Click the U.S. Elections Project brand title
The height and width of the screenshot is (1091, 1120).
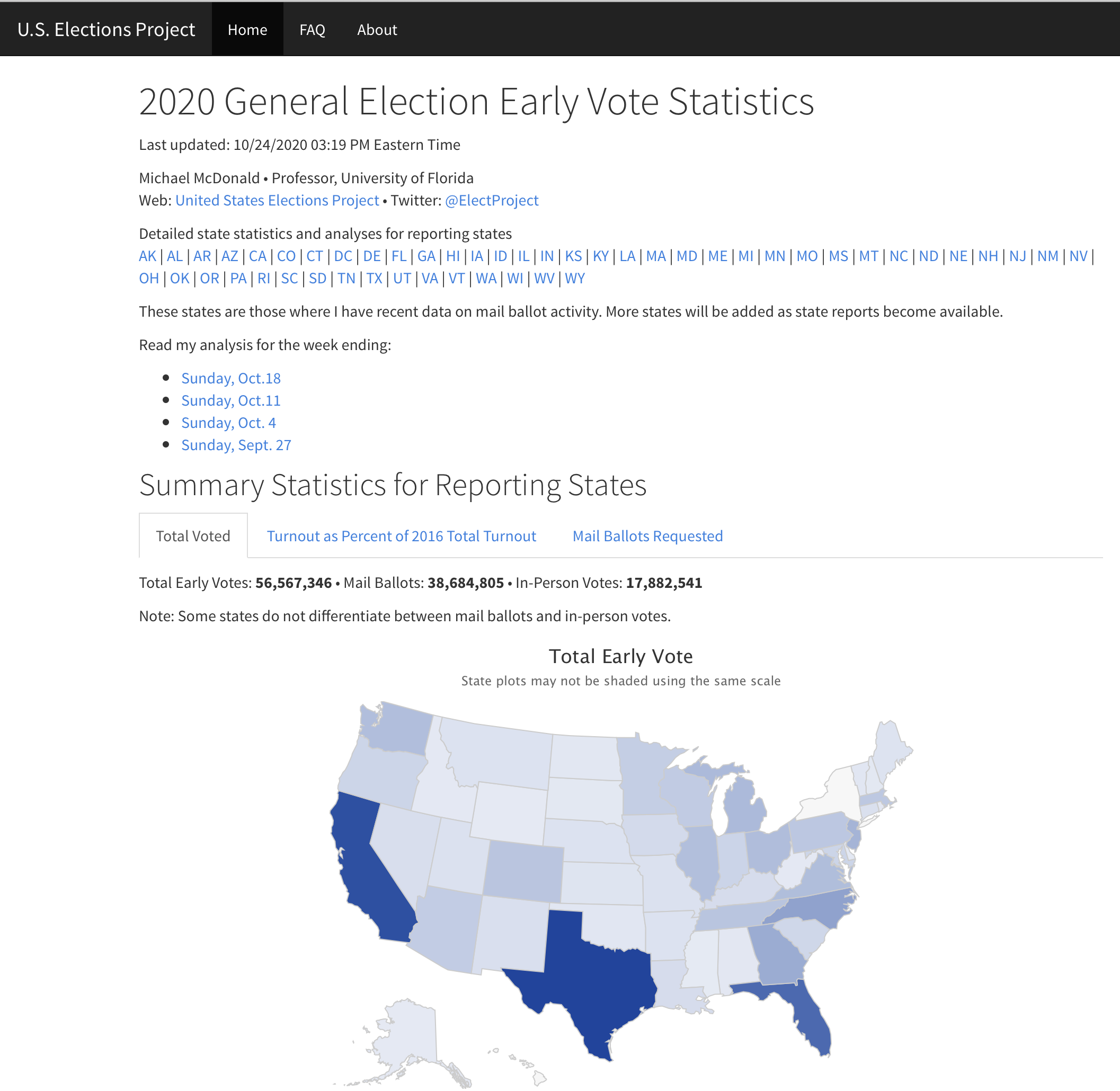[x=106, y=29]
